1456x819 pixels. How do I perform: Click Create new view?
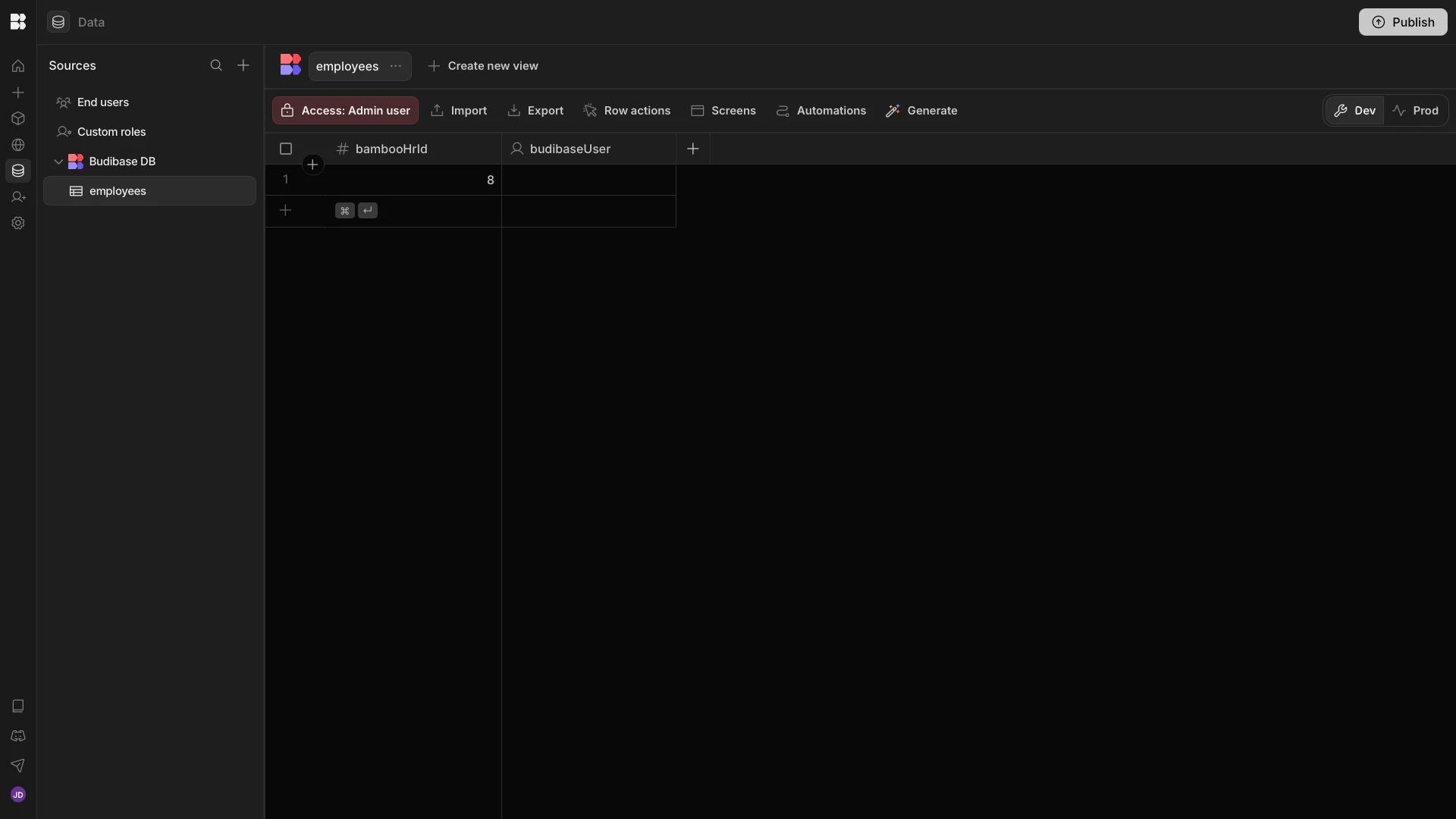point(483,66)
